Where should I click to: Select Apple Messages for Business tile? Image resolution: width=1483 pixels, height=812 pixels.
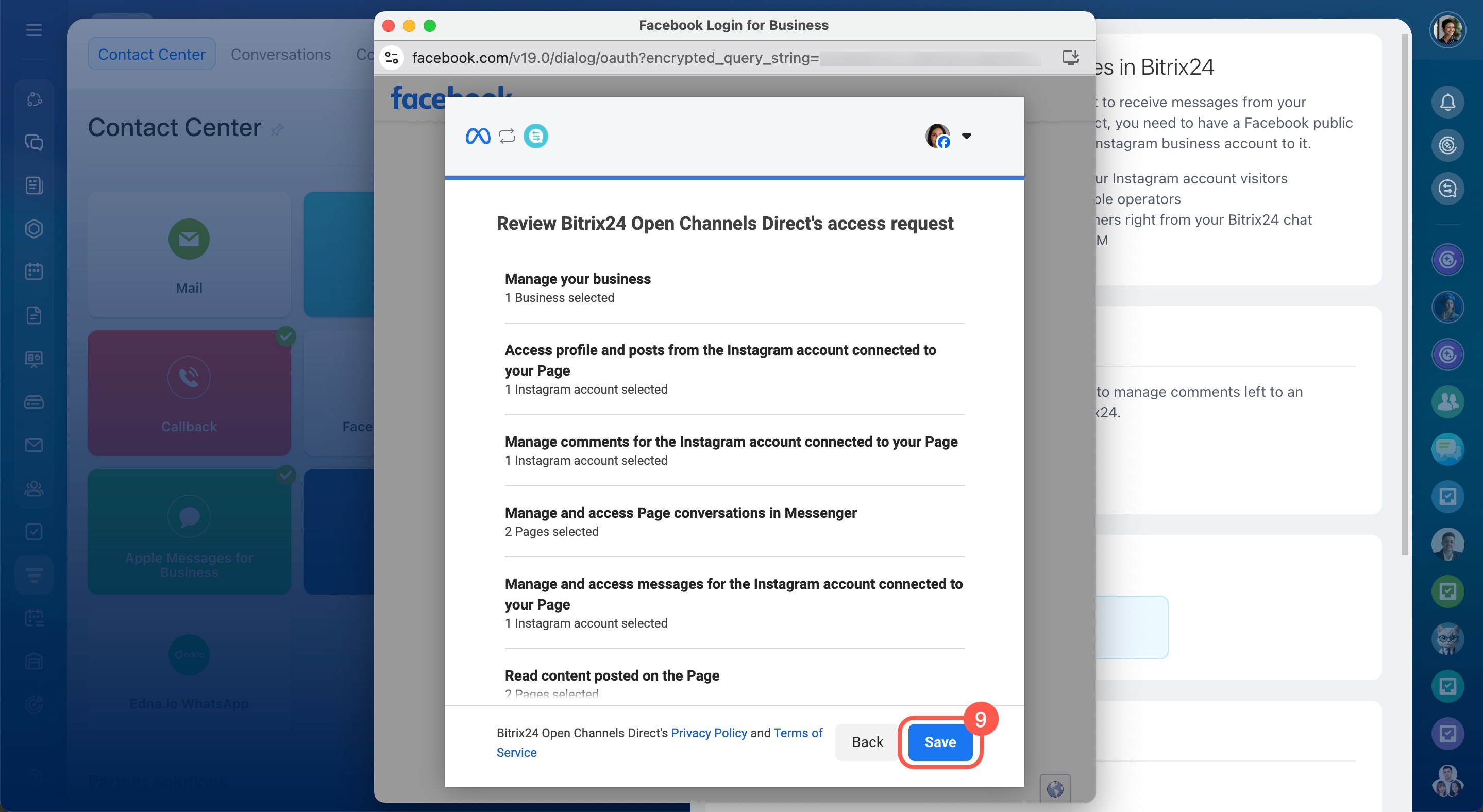coord(189,531)
